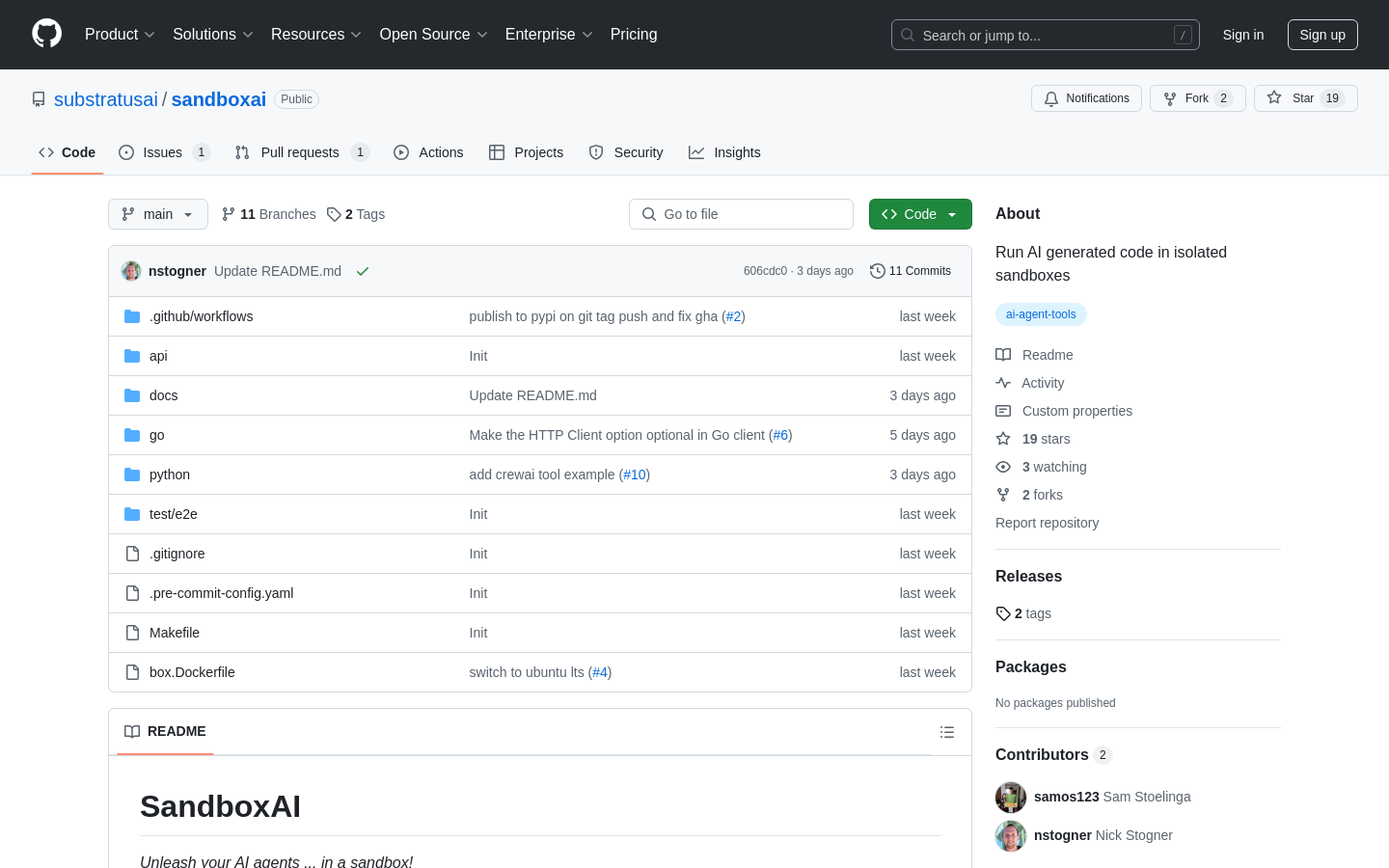
Task: Expand the Resources menu
Action: click(316, 35)
